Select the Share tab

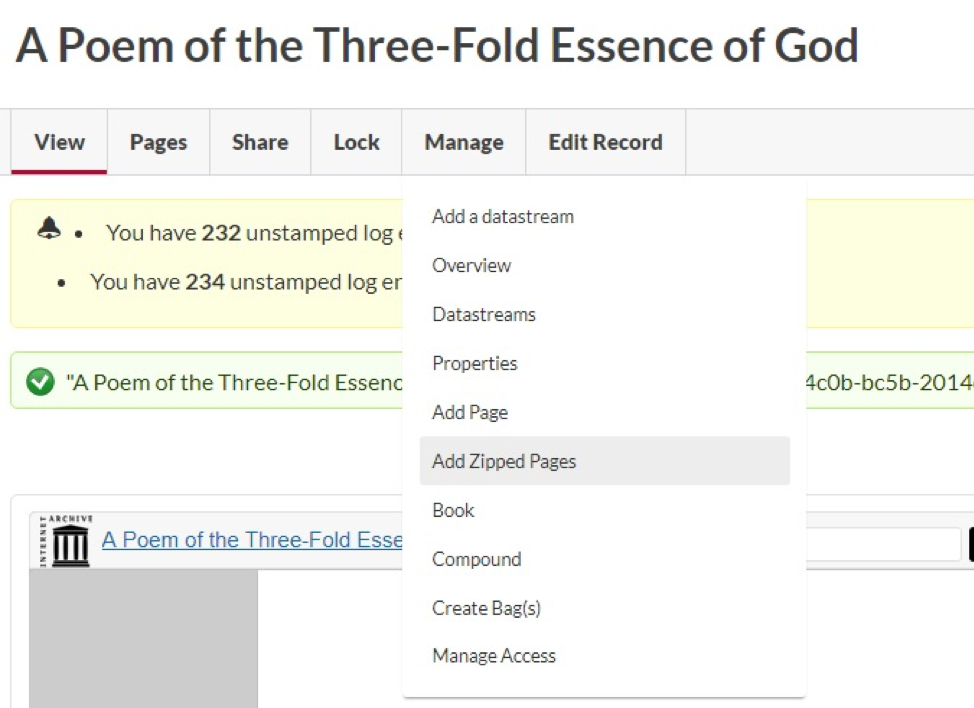[x=260, y=142]
